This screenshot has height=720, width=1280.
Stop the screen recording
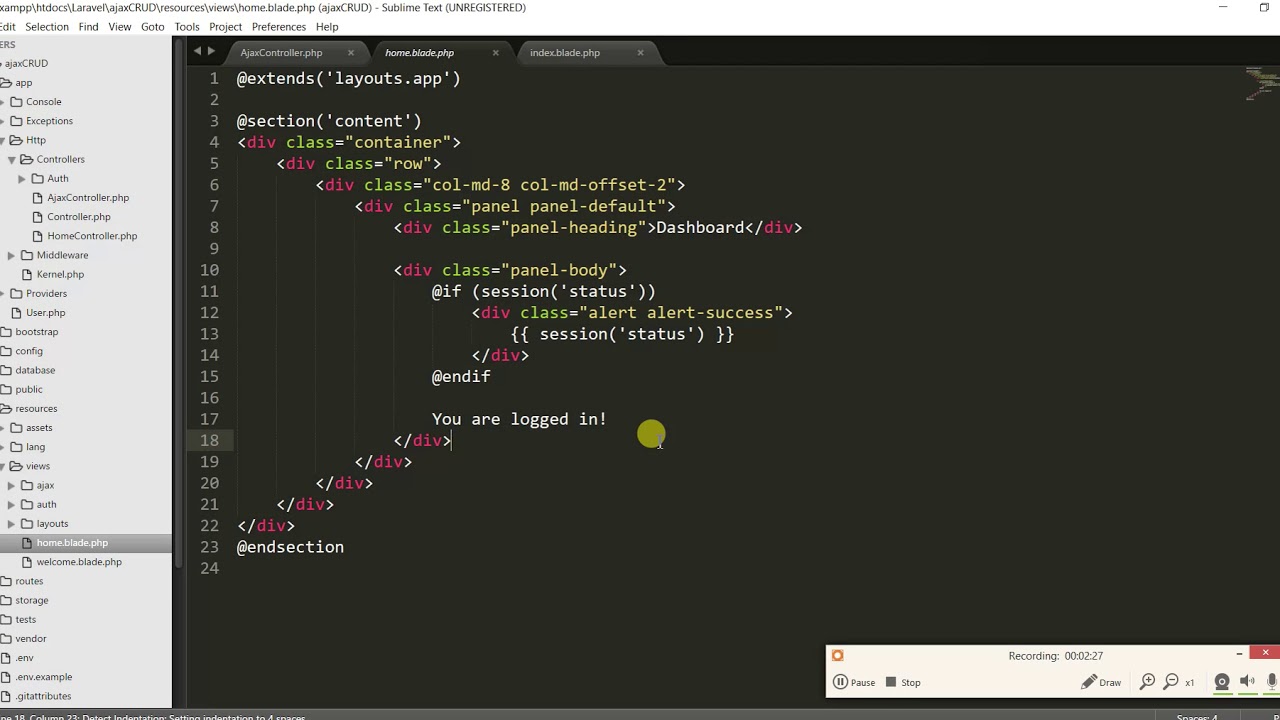pos(902,682)
